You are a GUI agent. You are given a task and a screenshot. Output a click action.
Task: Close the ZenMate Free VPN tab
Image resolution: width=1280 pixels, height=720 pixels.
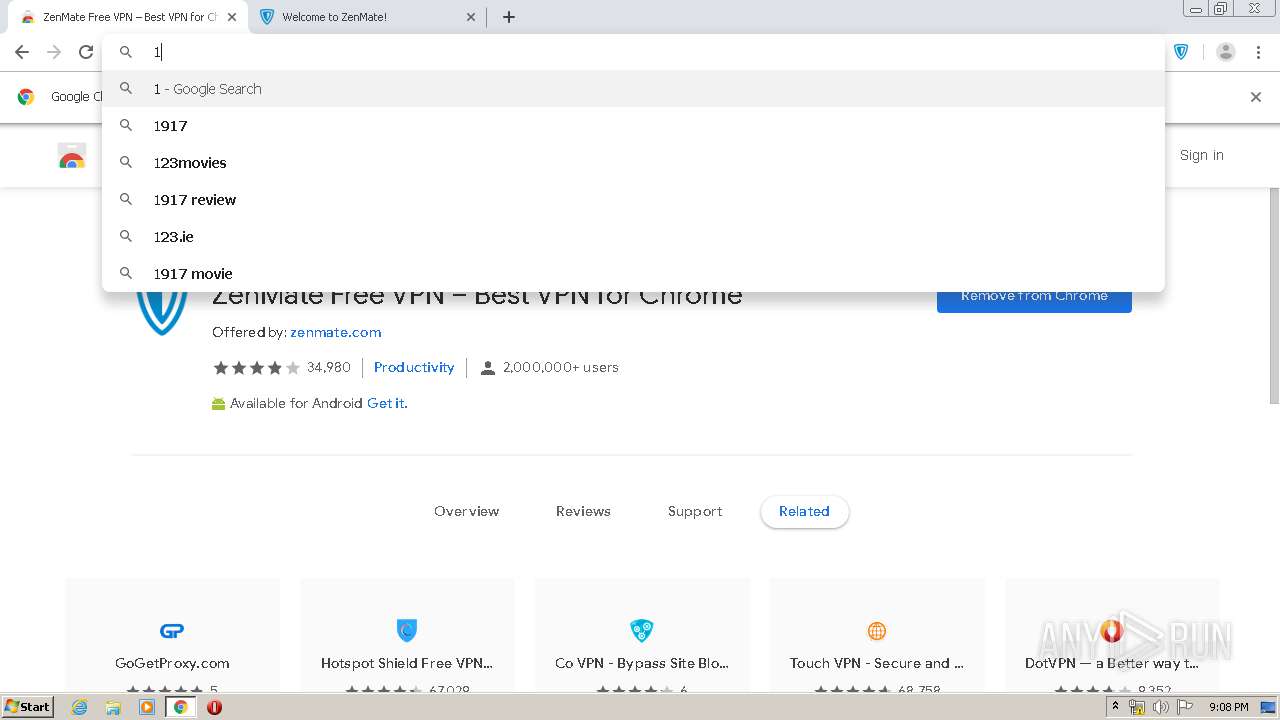point(232,17)
